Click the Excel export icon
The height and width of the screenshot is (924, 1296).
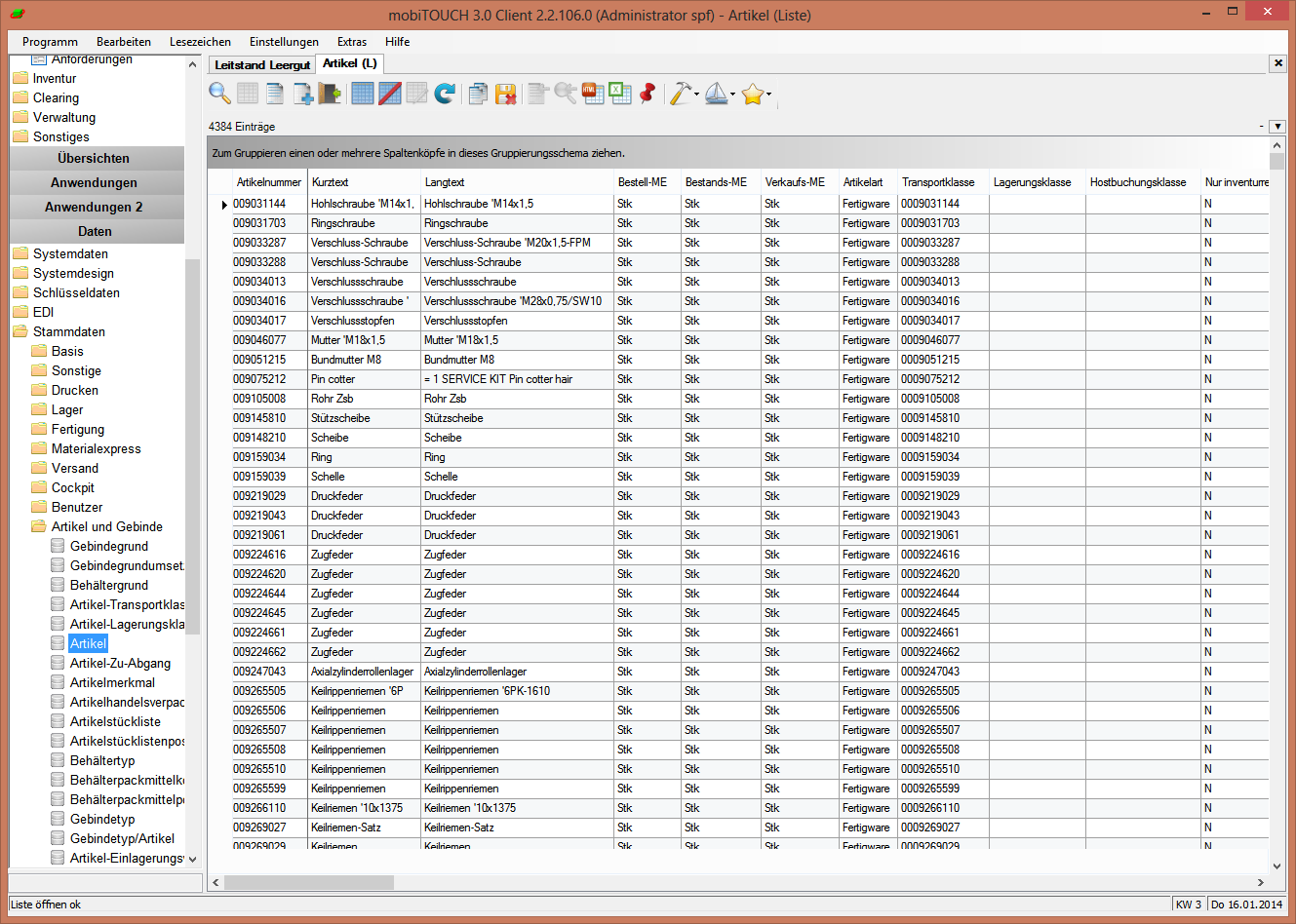pos(620,94)
